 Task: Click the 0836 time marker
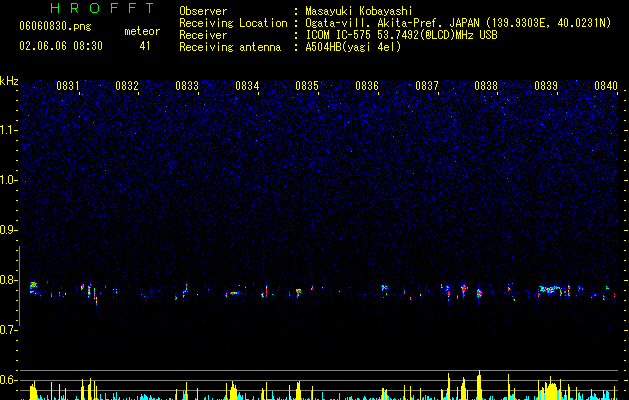coord(367,86)
